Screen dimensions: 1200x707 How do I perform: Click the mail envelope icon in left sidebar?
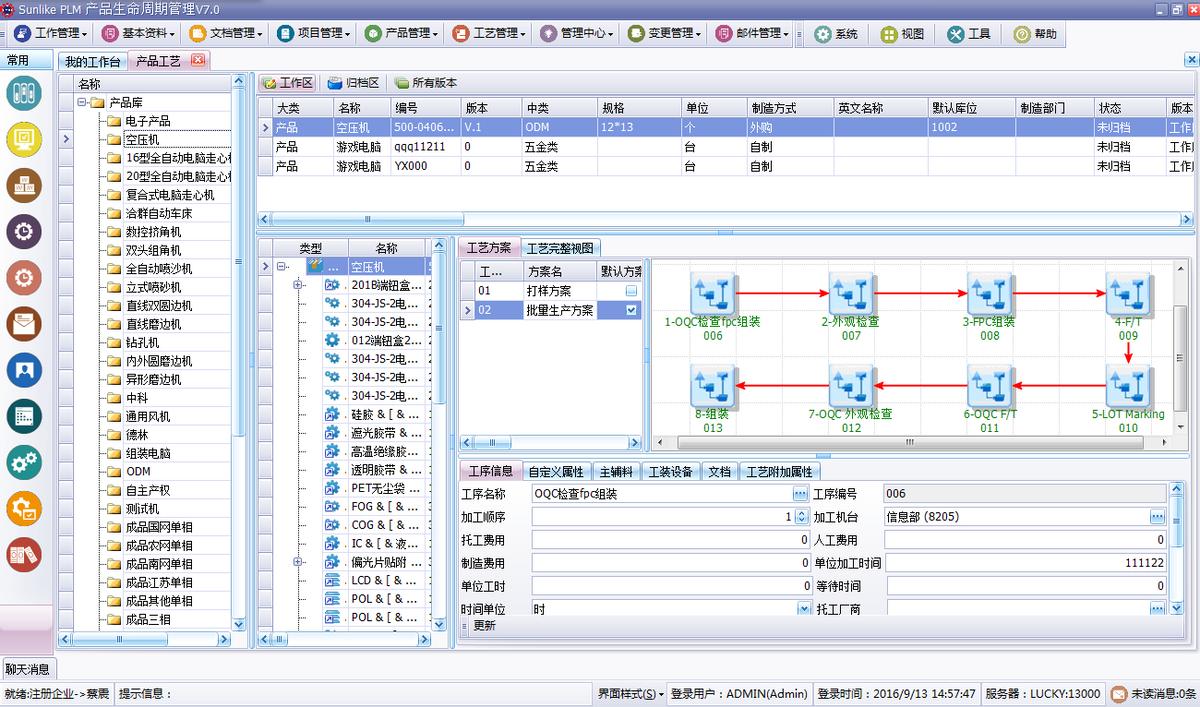[23, 323]
